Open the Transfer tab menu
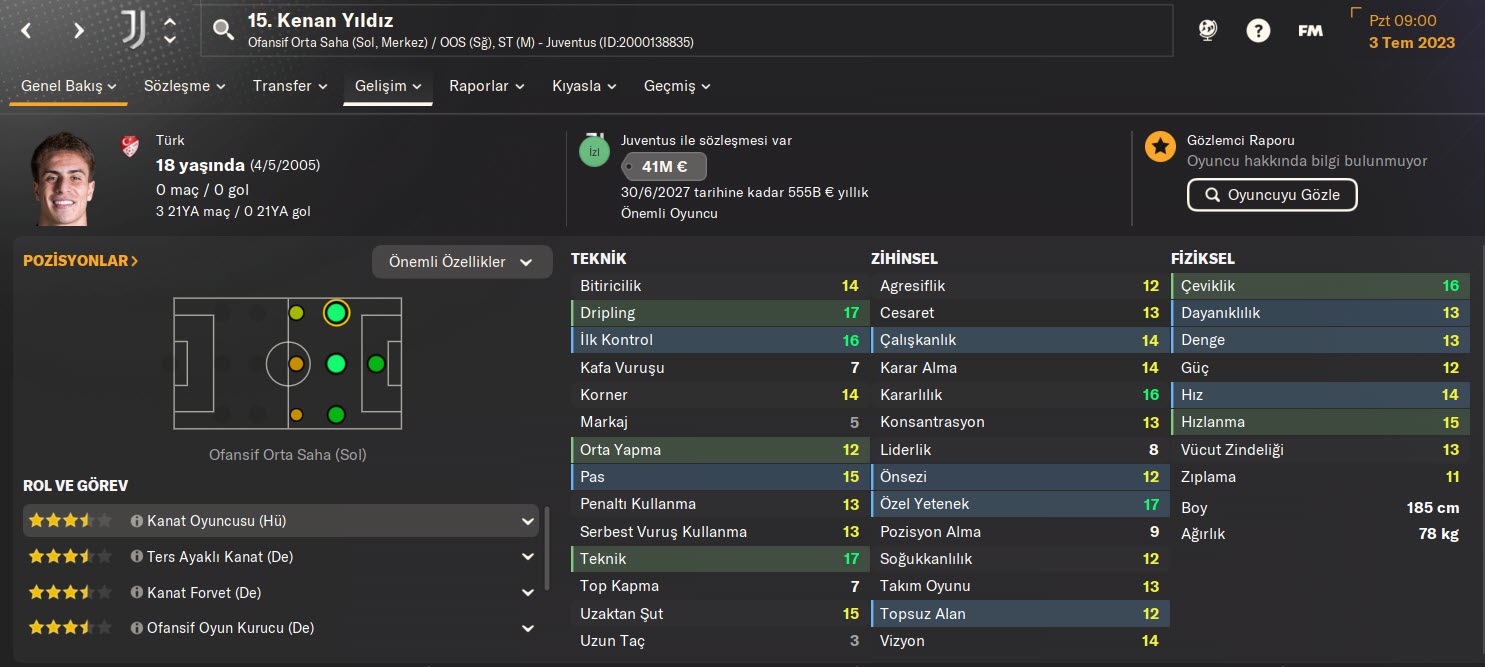 pyautogui.click(x=290, y=86)
